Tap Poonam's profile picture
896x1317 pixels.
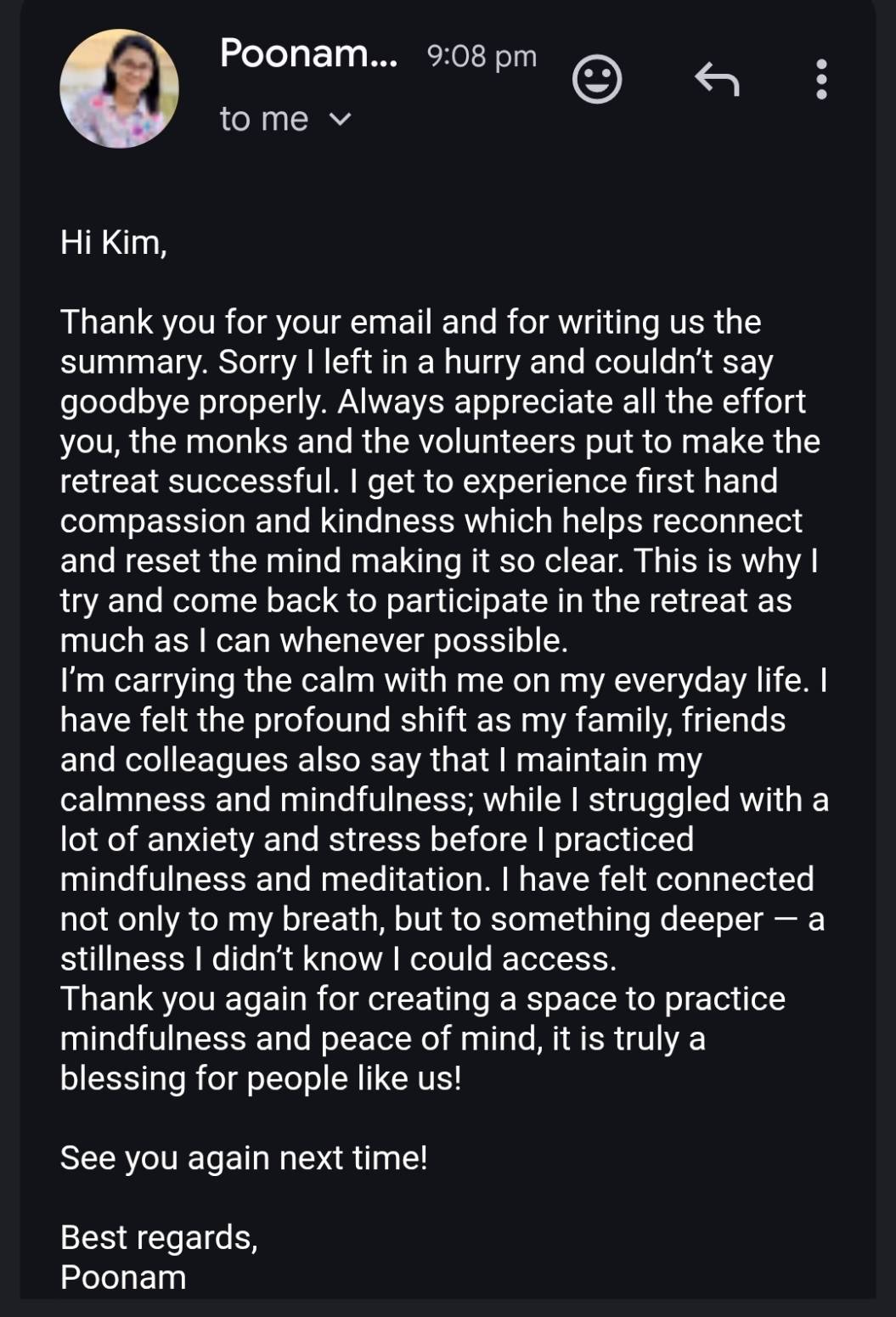pyautogui.click(x=119, y=88)
